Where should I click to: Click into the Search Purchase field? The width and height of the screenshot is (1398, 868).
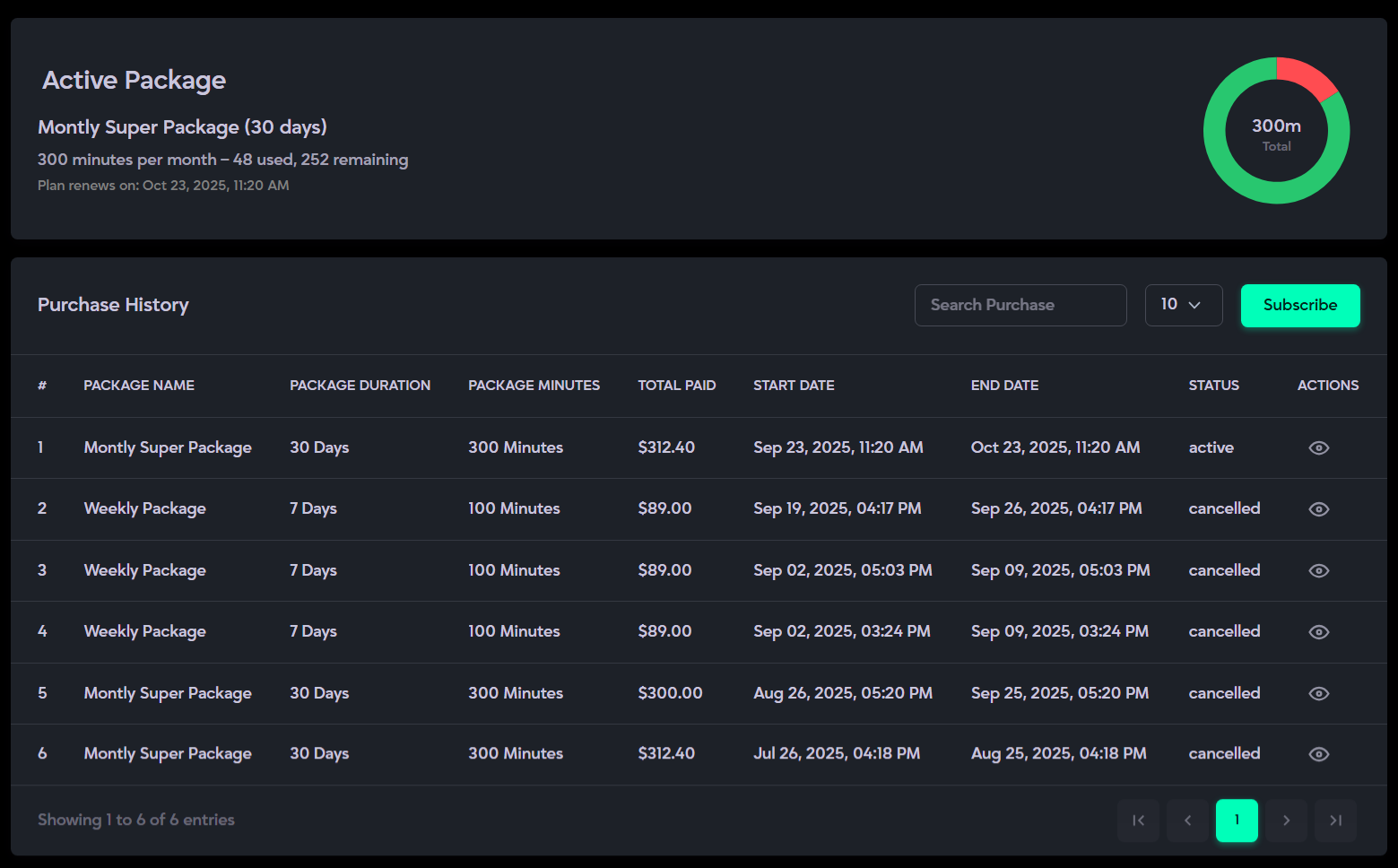1020,306
